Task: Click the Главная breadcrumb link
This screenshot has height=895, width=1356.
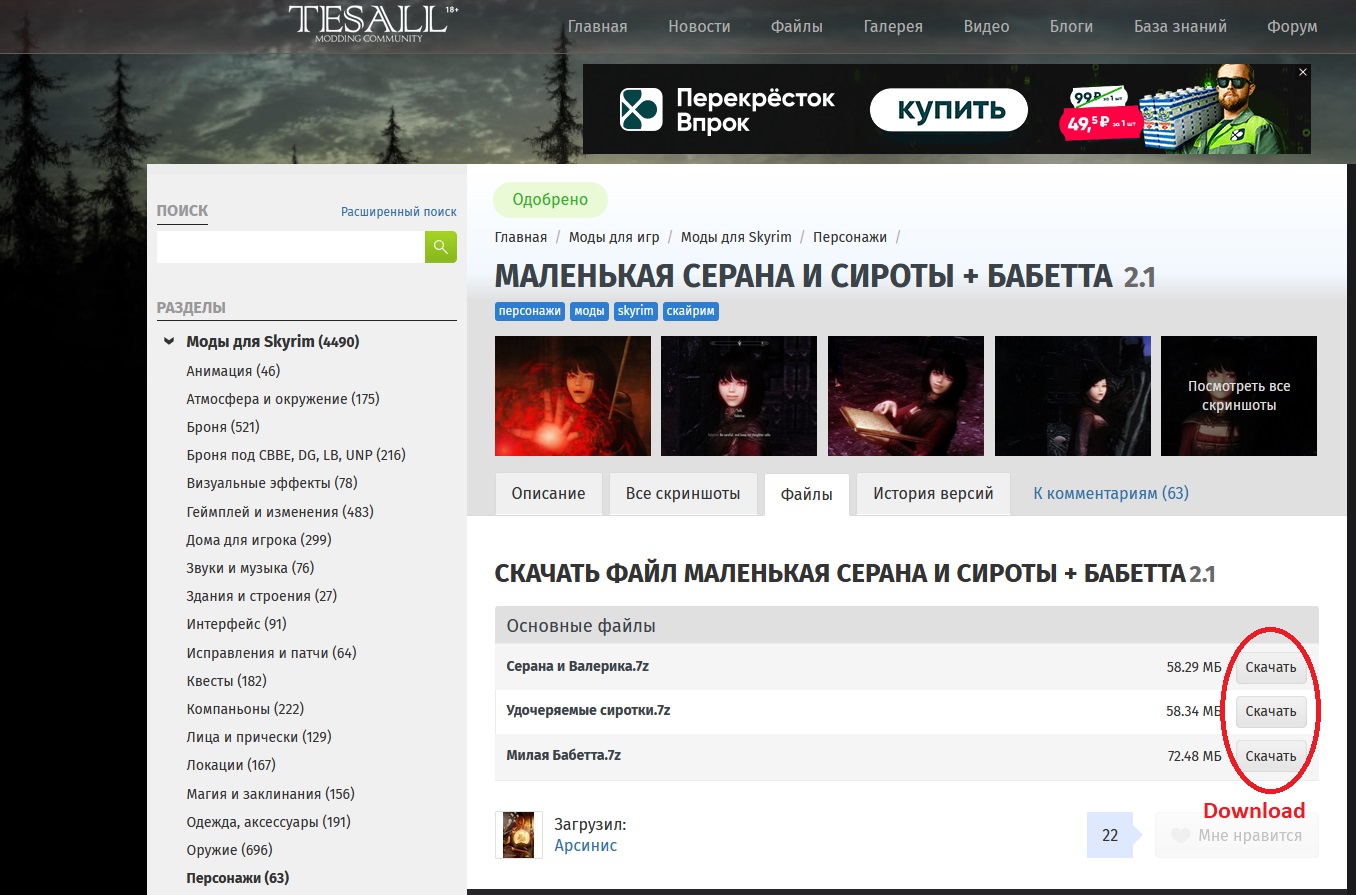Action: coord(521,237)
